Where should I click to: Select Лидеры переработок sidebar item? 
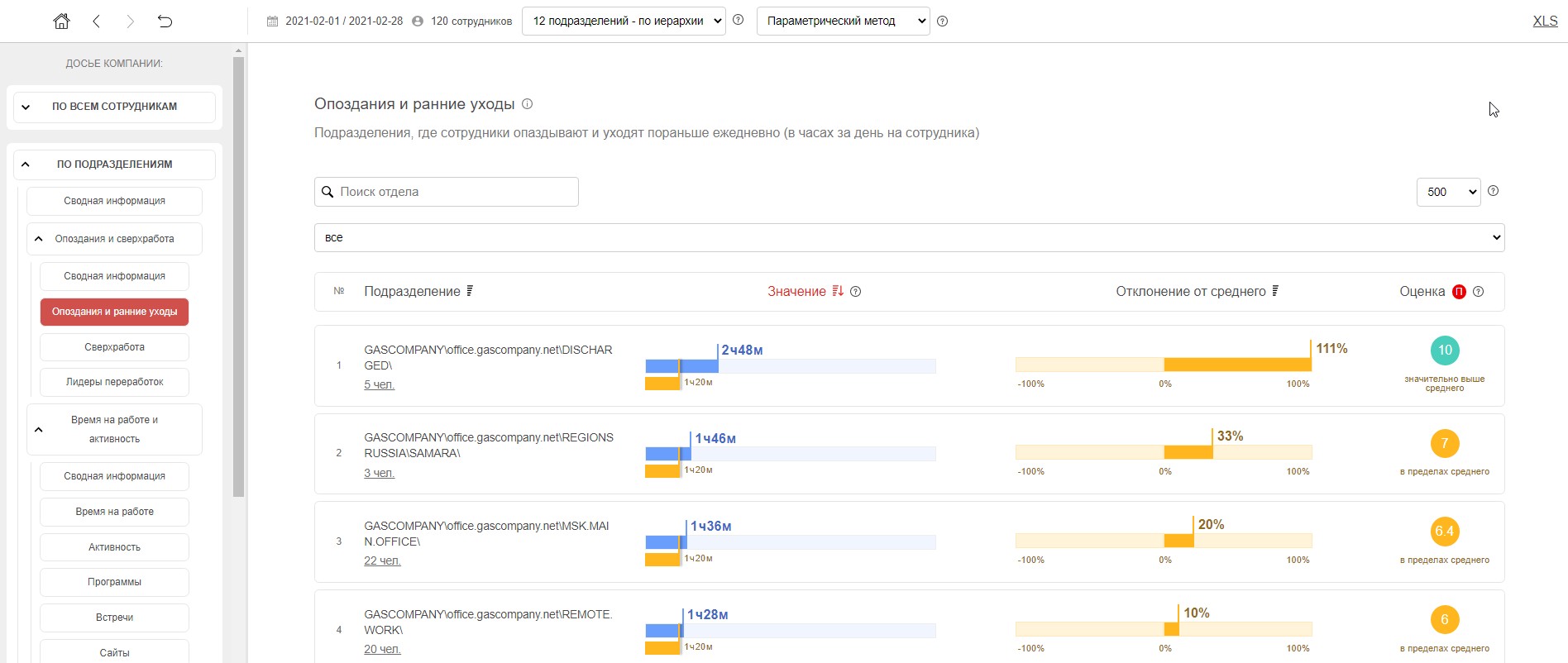(114, 382)
